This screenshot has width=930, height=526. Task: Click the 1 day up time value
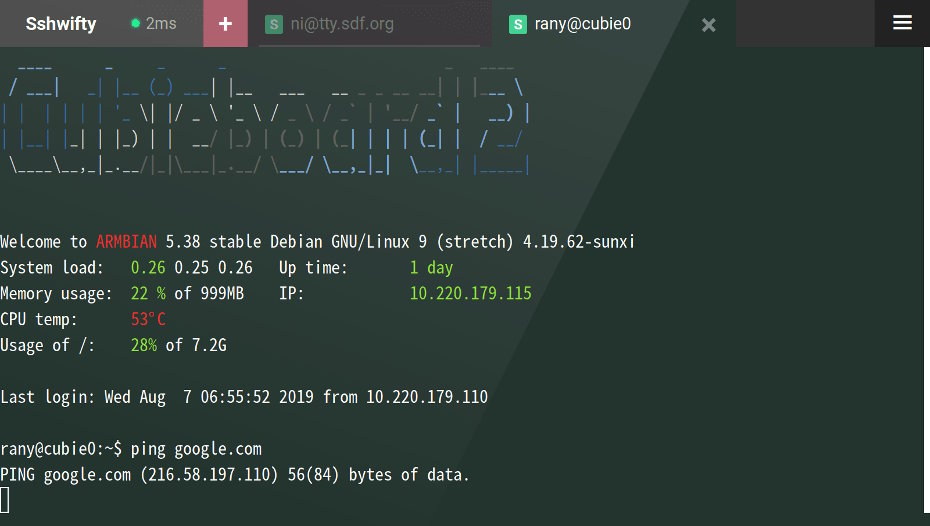(x=431, y=268)
